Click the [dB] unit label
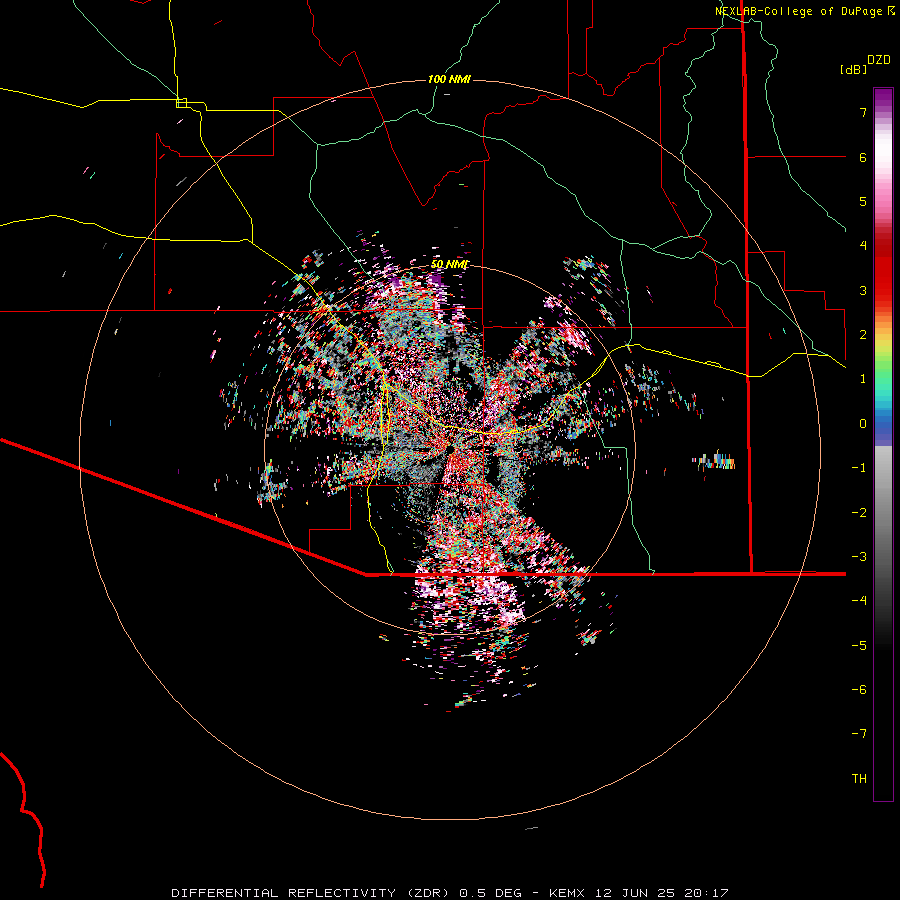The width and height of the screenshot is (900, 900). pos(854,69)
